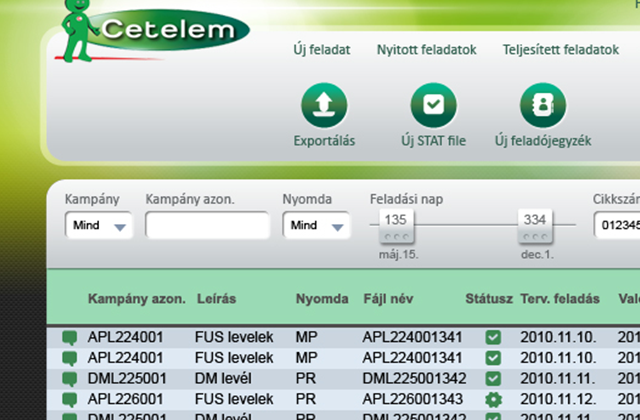Switch to Nyitott feladatok
The image size is (640, 420).
tap(426, 49)
